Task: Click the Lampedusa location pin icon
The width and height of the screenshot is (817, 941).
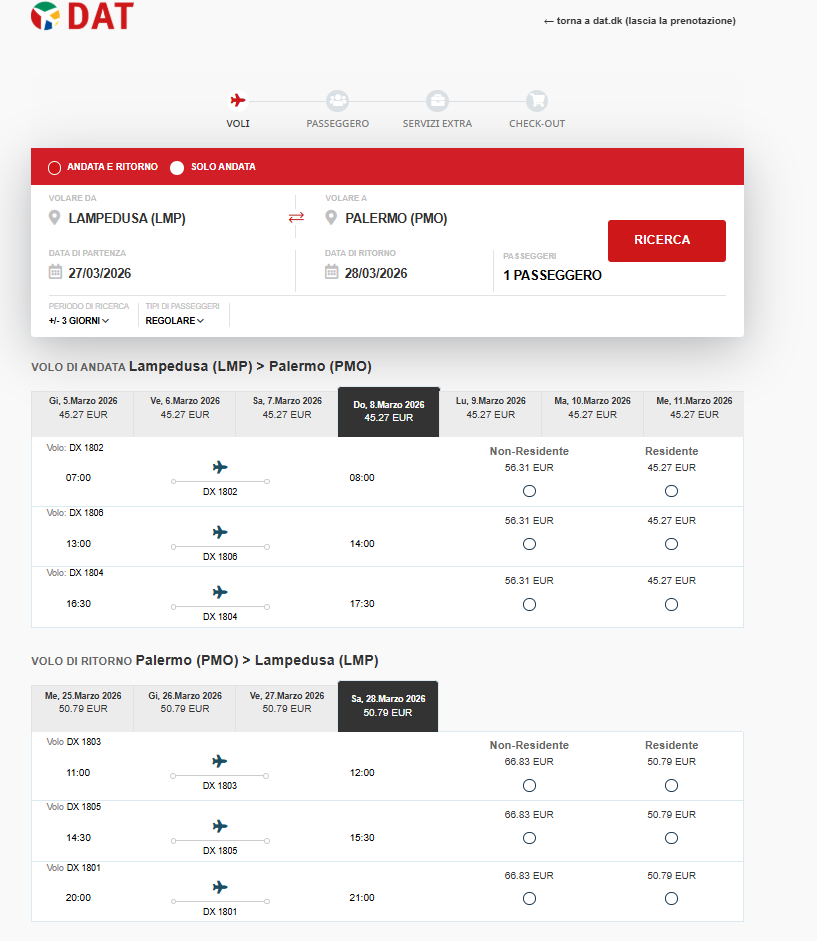Action: pyautogui.click(x=54, y=218)
